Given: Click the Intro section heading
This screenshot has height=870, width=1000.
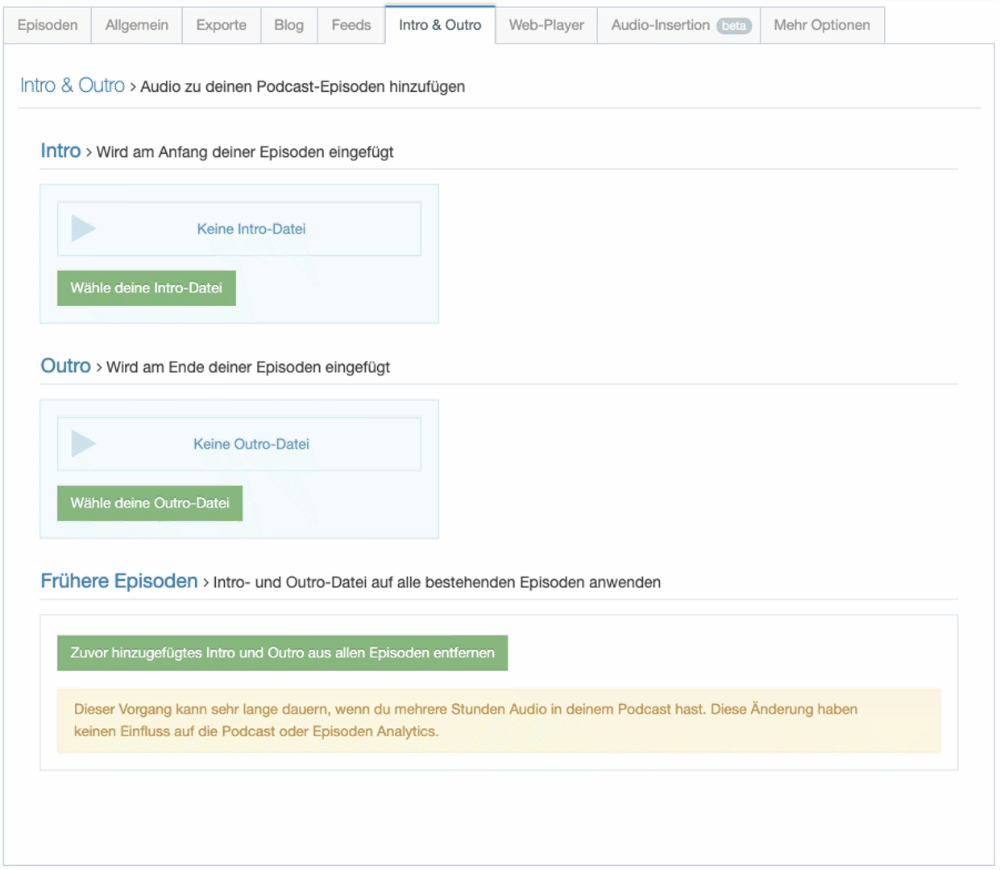Looking at the screenshot, I should click(x=61, y=151).
